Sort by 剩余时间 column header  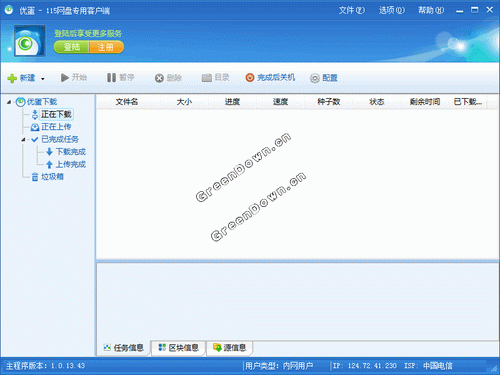click(x=425, y=102)
